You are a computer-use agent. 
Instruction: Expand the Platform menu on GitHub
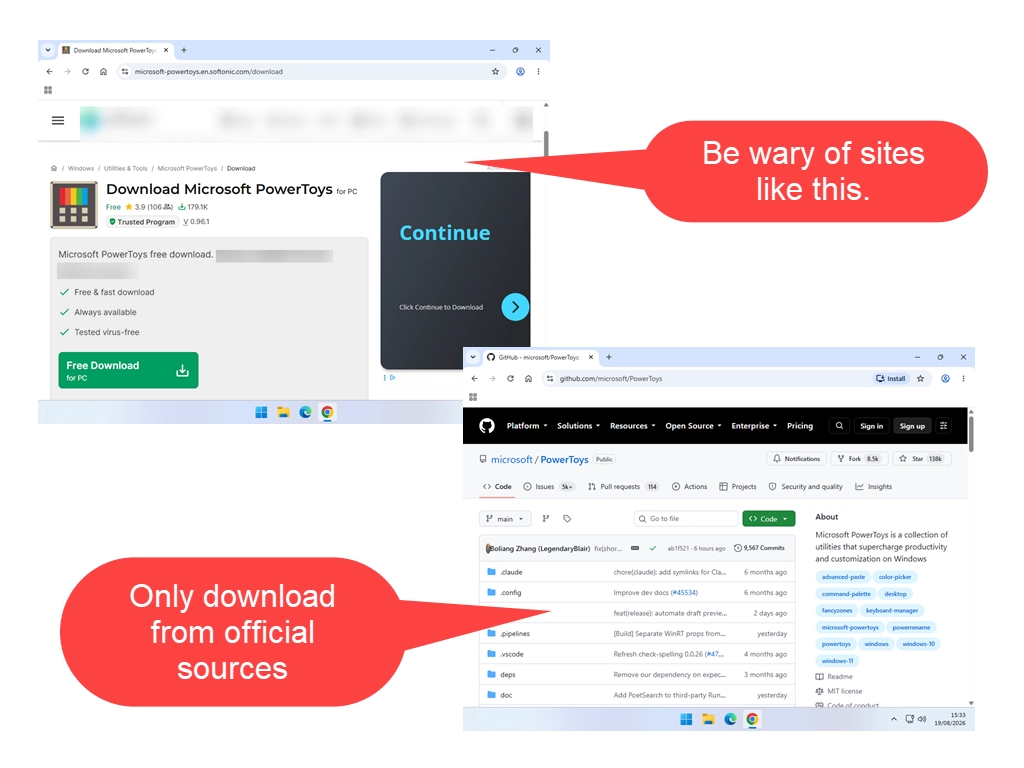[x=527, y=426]
